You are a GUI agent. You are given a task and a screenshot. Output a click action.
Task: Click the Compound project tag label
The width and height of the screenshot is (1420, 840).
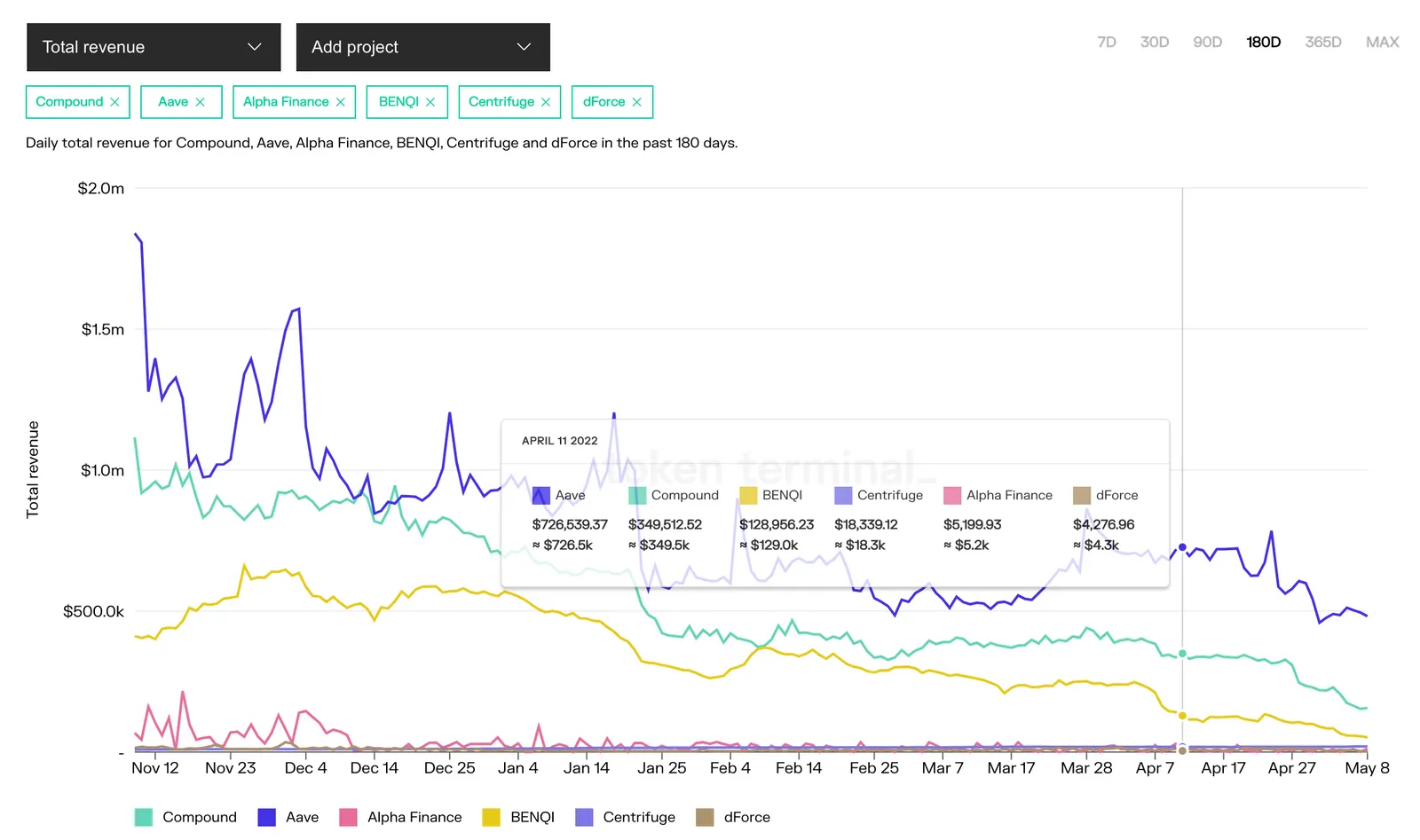click(69, 102)
